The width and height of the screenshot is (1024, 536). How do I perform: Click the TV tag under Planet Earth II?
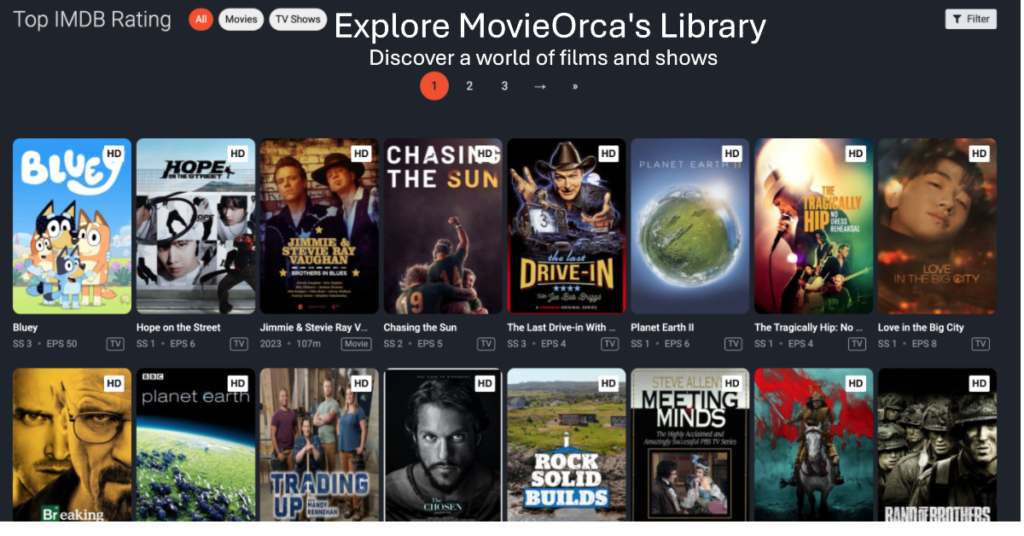[733, 343]
